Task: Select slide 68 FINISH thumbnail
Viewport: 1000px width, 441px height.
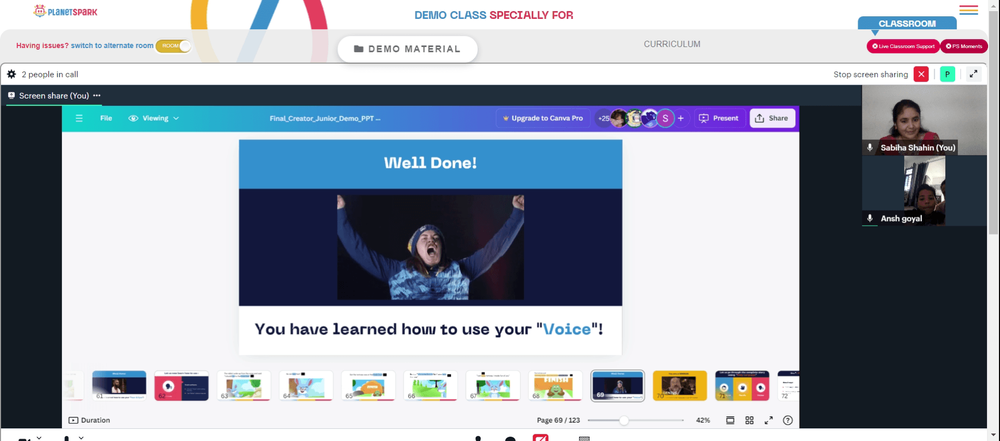Action: (x=555, y=385)
